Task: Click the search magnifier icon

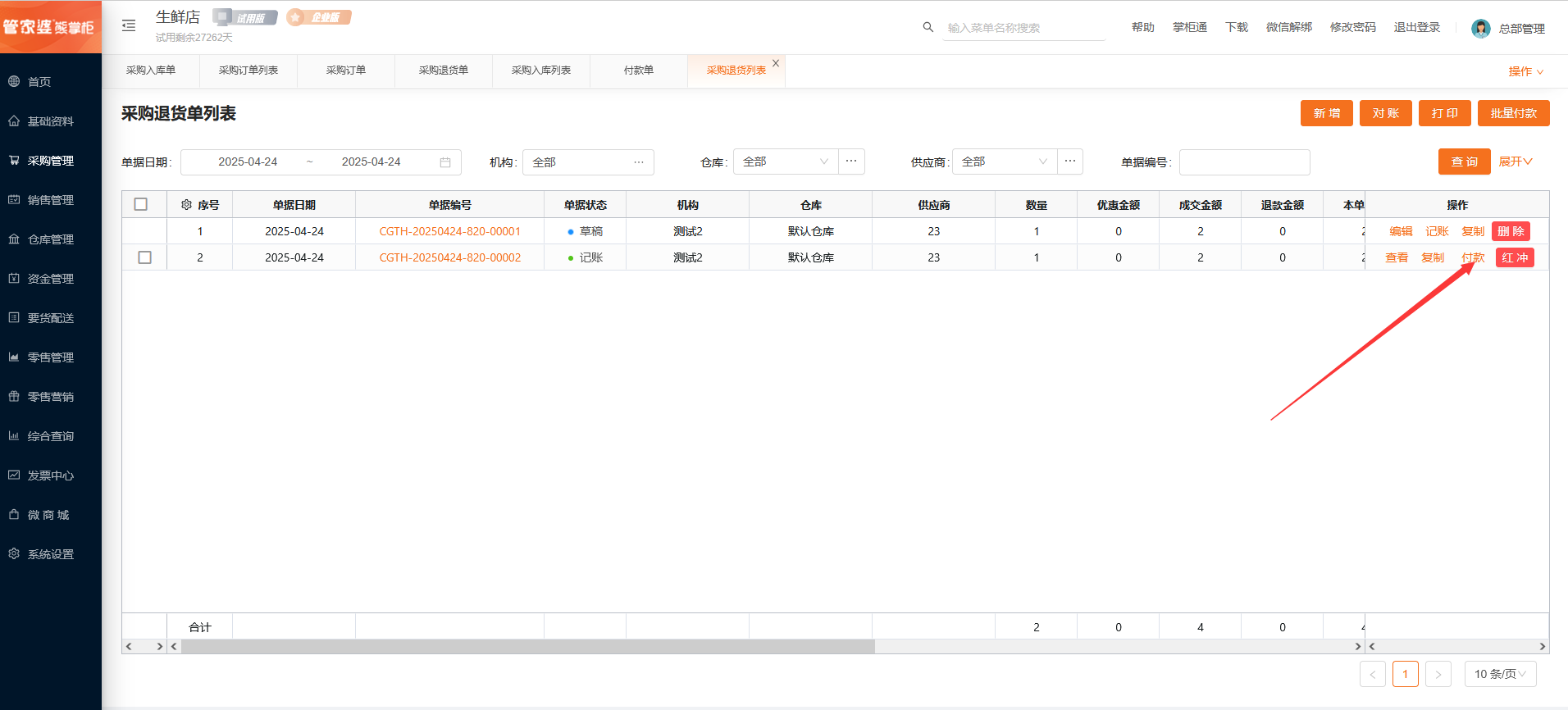Action: point(928,27)
